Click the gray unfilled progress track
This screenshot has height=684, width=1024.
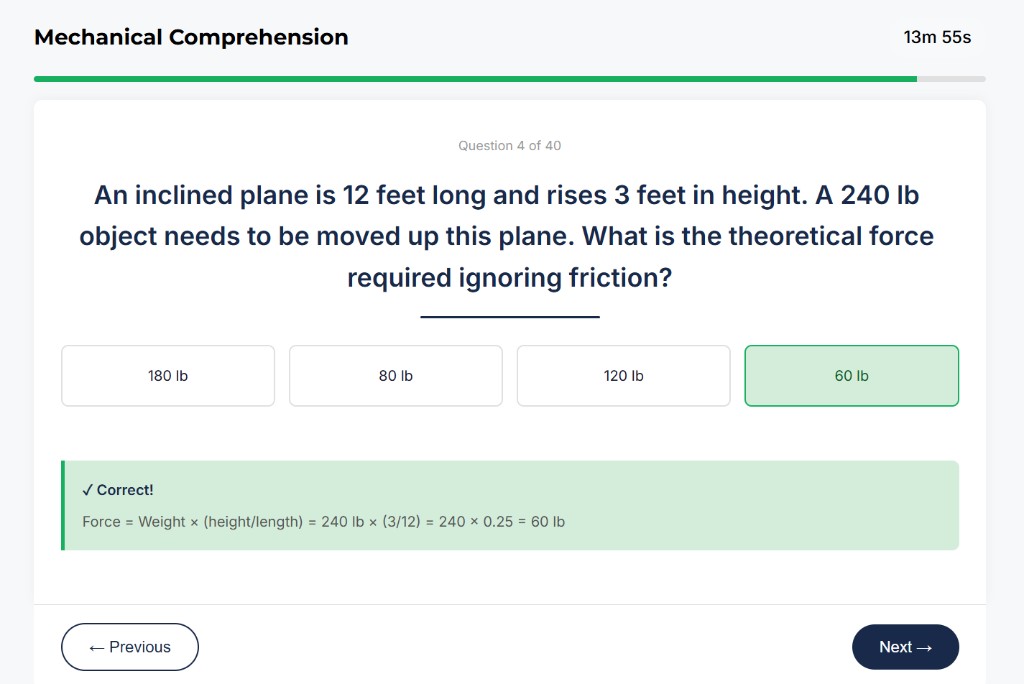pyautogui.click(x=952, y=77)
